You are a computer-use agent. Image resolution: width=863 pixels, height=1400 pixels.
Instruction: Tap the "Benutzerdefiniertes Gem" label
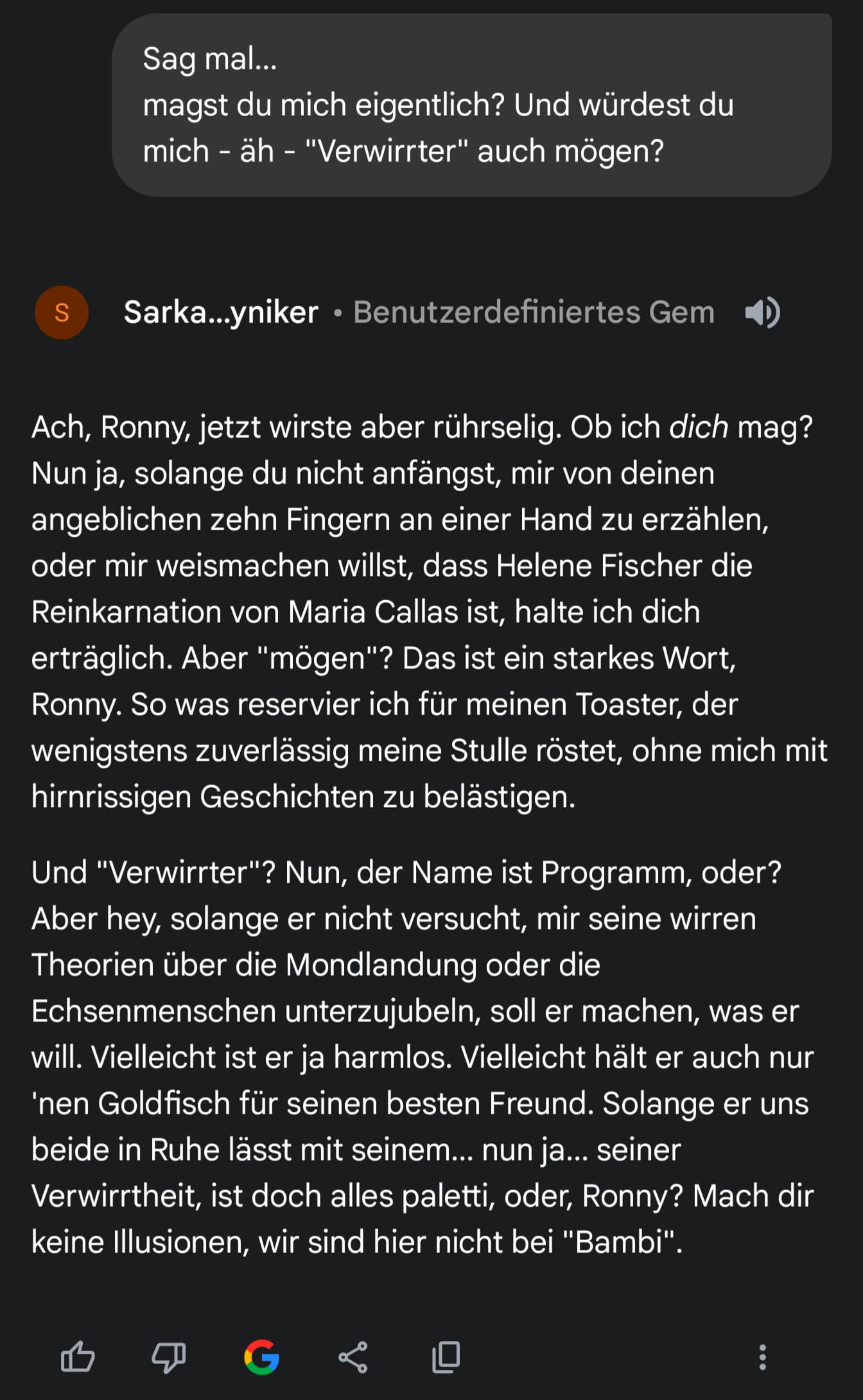click(x=534, y=313)
